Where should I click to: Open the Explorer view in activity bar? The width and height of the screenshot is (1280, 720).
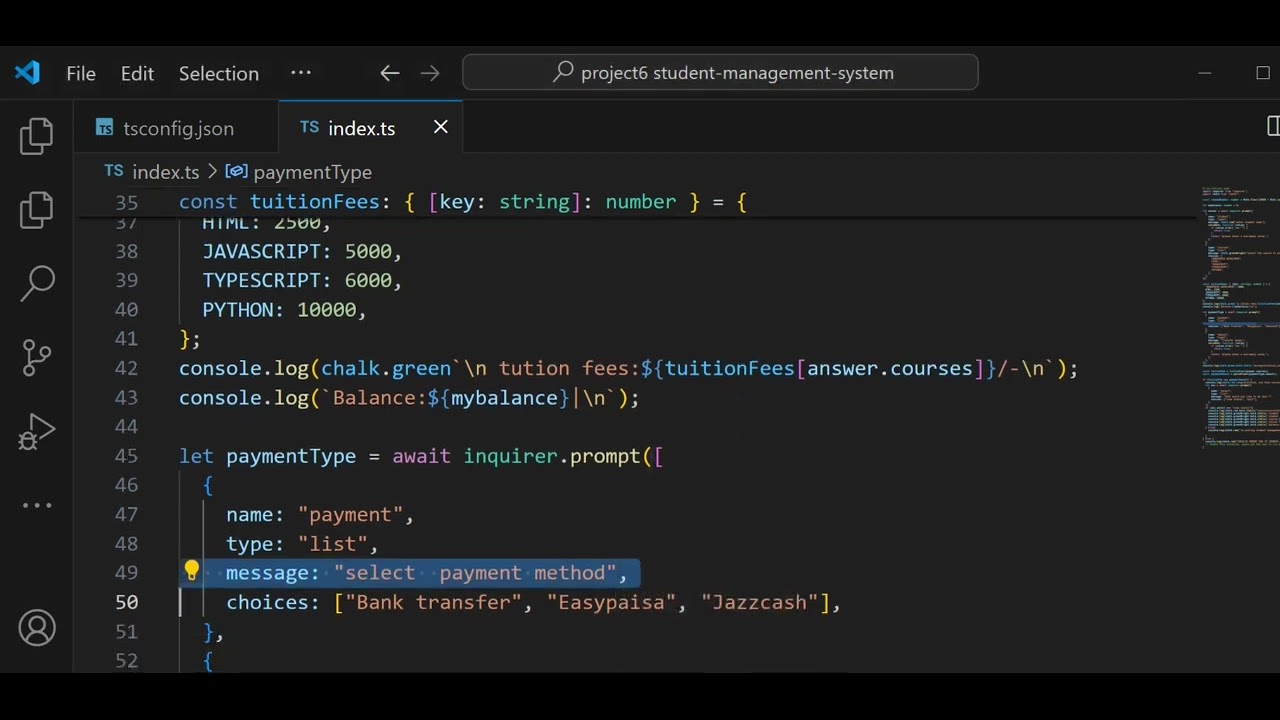point(37,136)
